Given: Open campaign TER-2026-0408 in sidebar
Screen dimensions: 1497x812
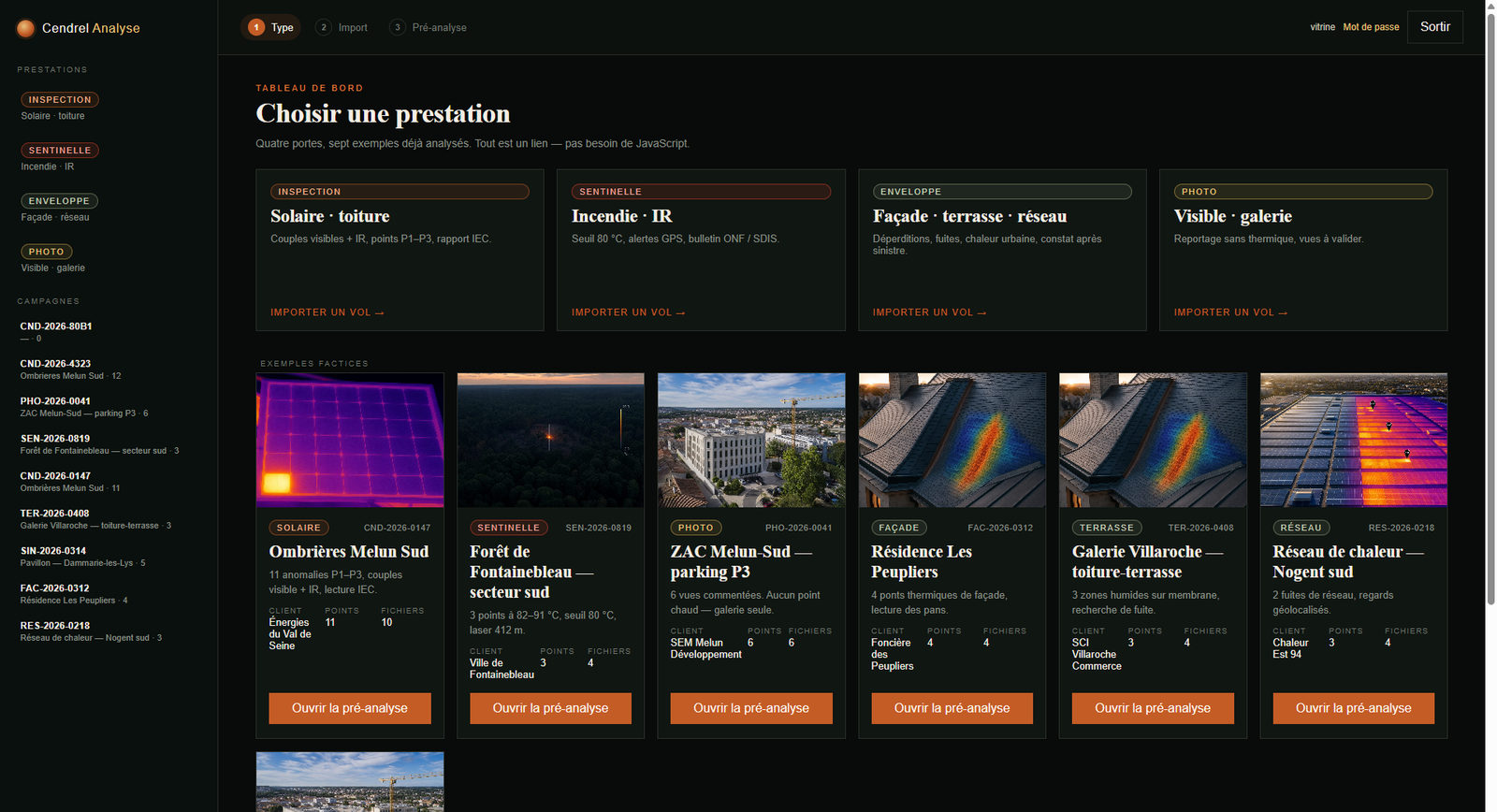Looking at the screenshot, I should 95,519.
